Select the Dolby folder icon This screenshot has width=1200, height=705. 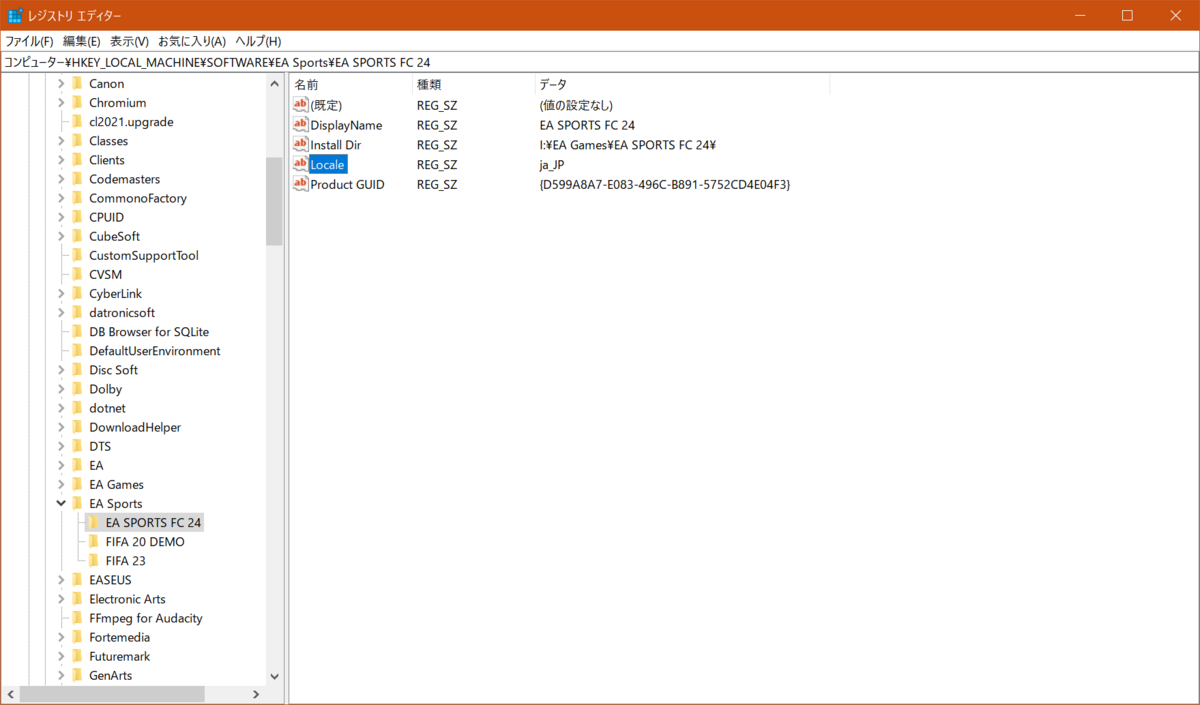(77, 389)
